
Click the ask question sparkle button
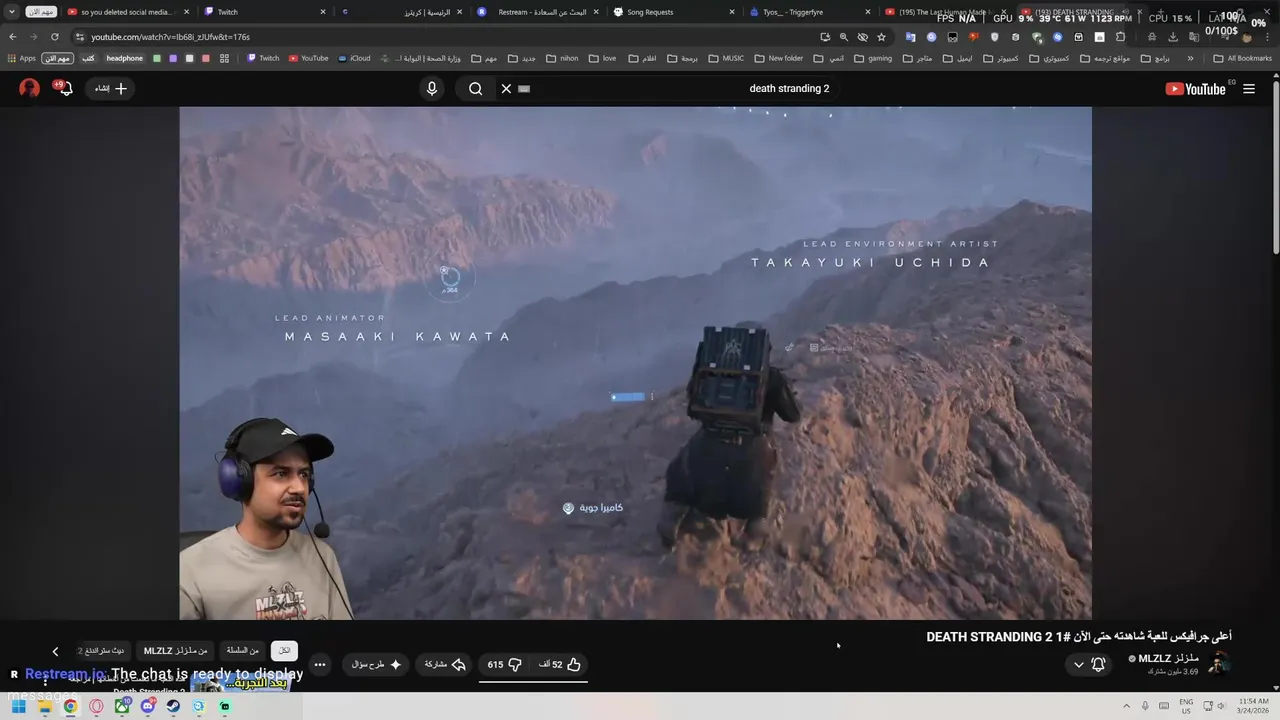click(376, 664)
